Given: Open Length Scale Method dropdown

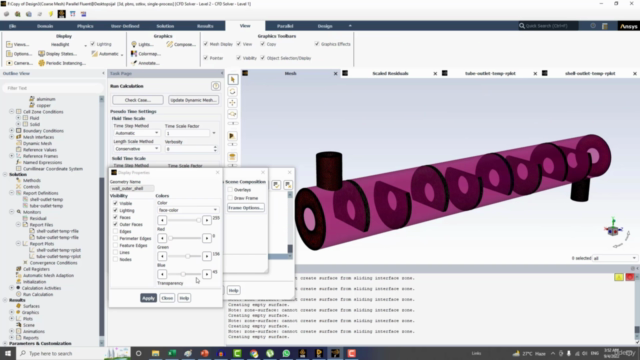Looking at the screenshot, I should tap(136, 149).
